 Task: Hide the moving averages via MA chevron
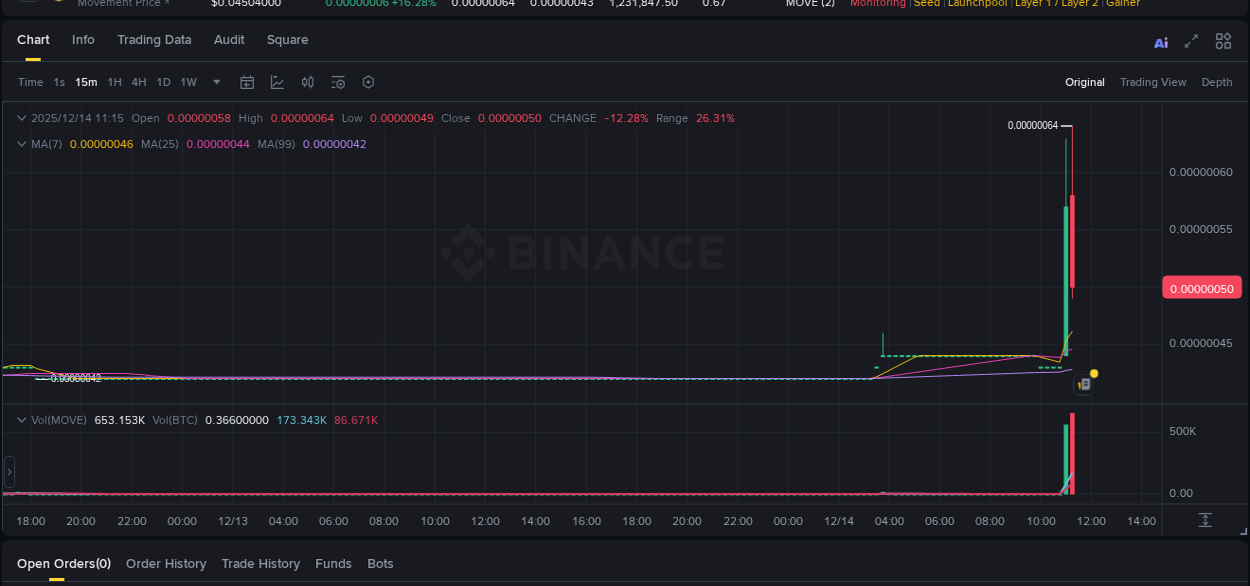(20, 144)
